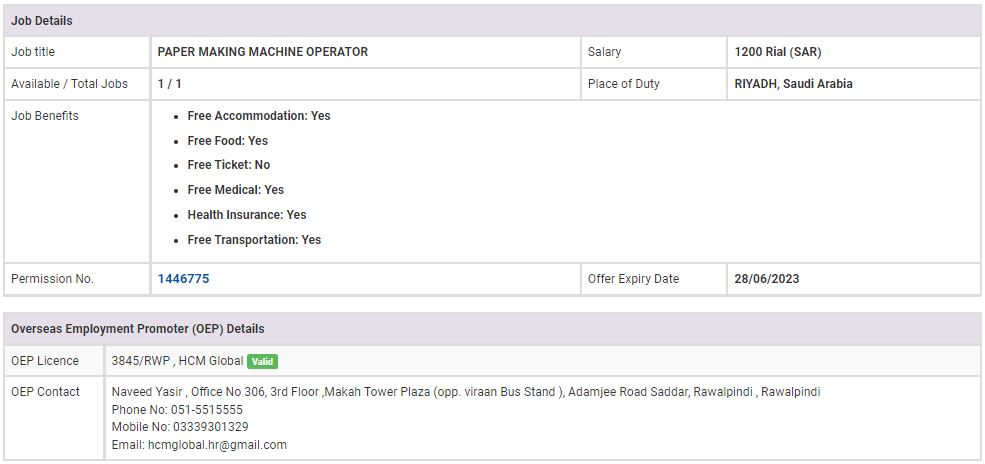985x464 pixels.
Task: Click the Free Medical benefit item
Action: click(x=235, y=190)
